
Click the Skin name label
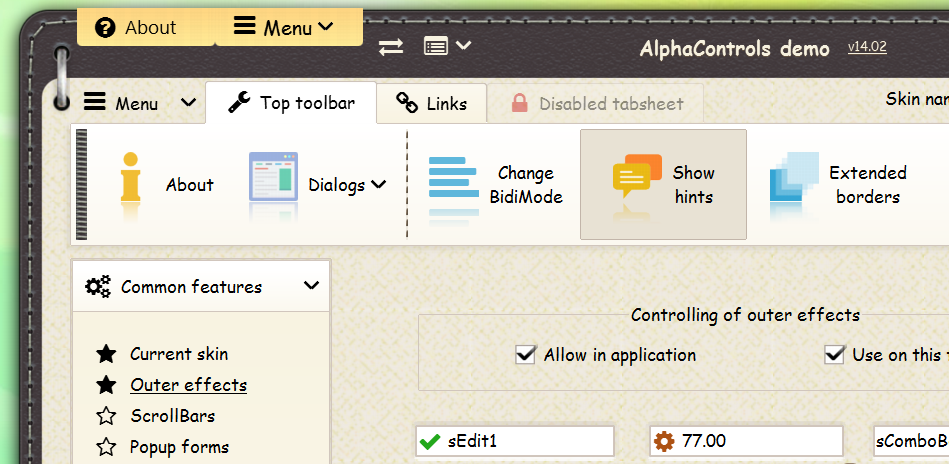coord(917,99)
